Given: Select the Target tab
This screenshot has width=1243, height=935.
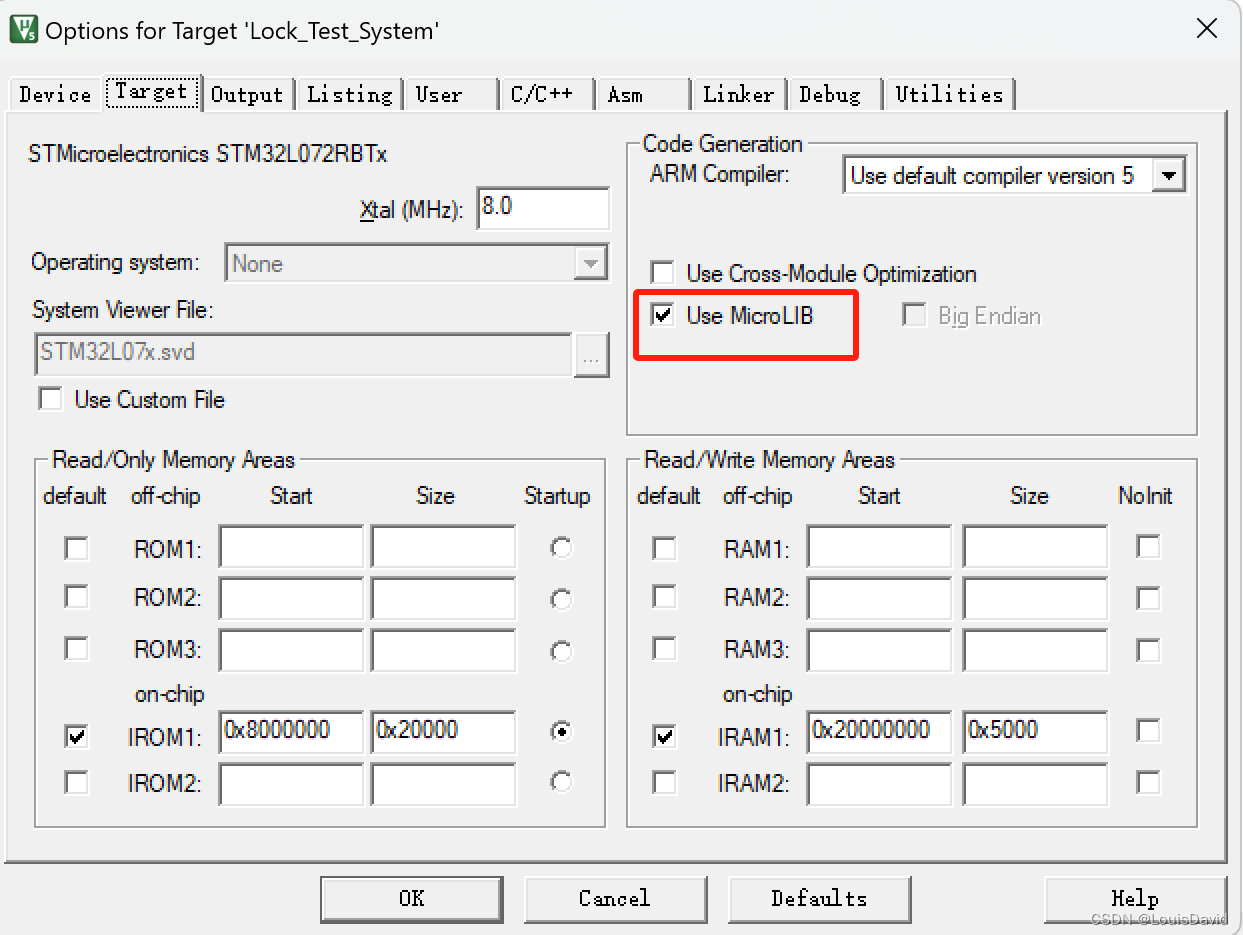Looking at the screenshot, I should pos(151,91).
